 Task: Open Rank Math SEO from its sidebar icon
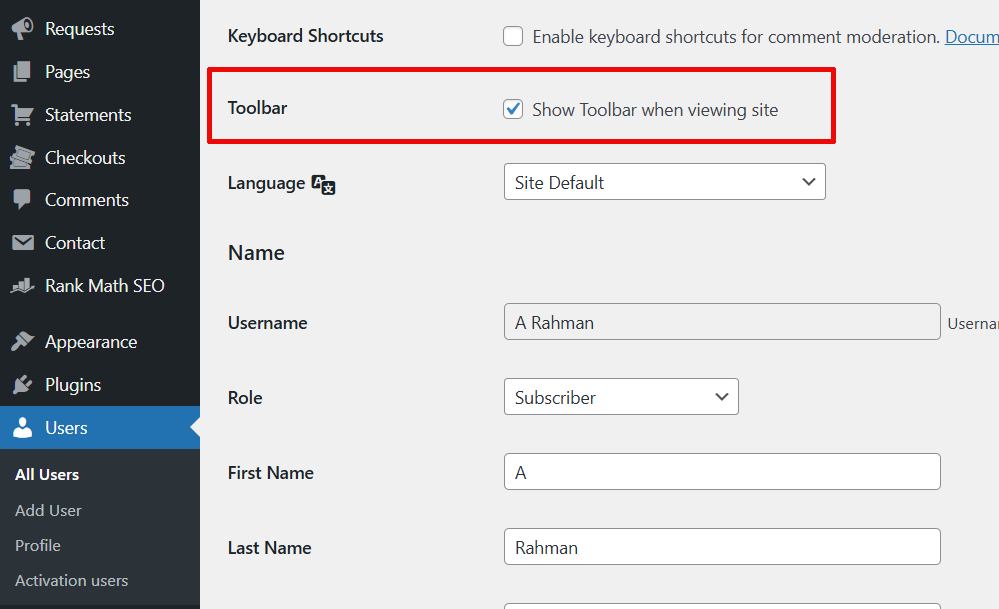[22, 285]
